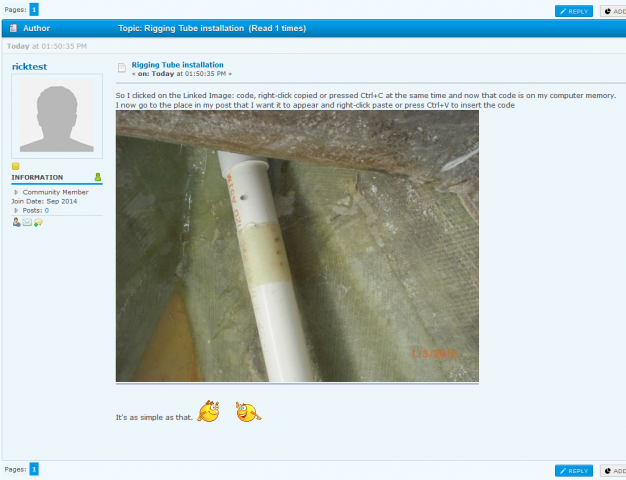
Task: Click the bottom REPLY button
Action: click(574, 471)
